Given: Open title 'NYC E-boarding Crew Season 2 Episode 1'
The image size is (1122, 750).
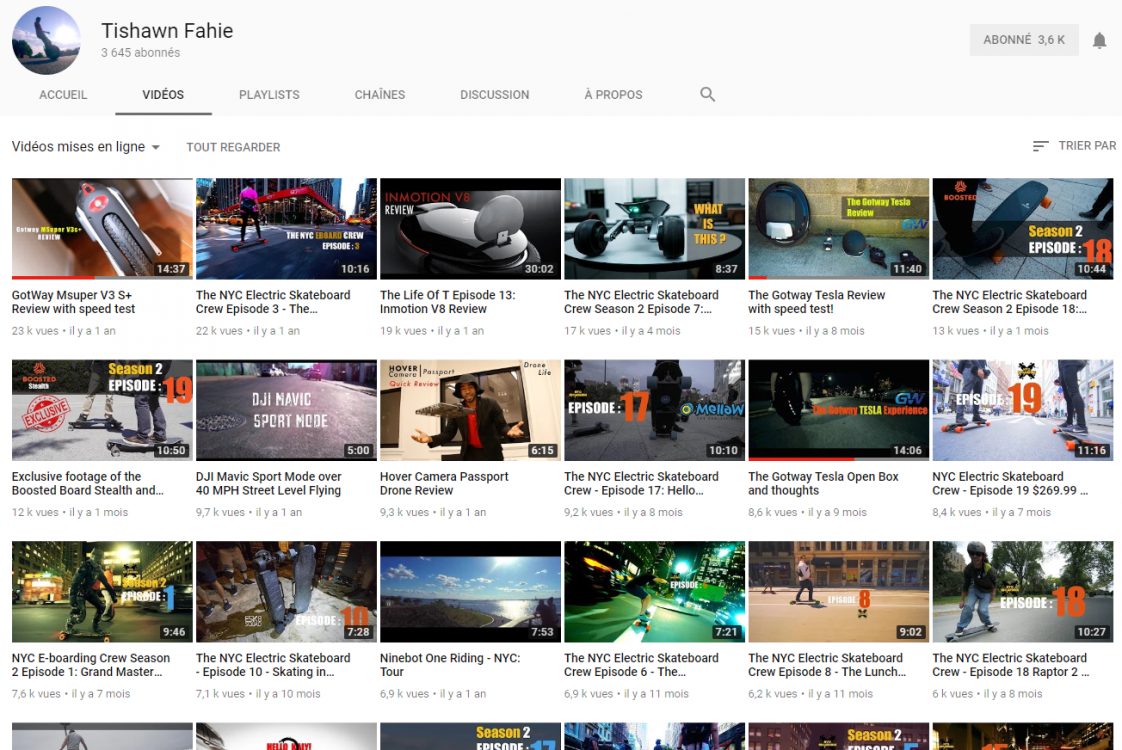Looking at the screenshot, I should (91, 665).
